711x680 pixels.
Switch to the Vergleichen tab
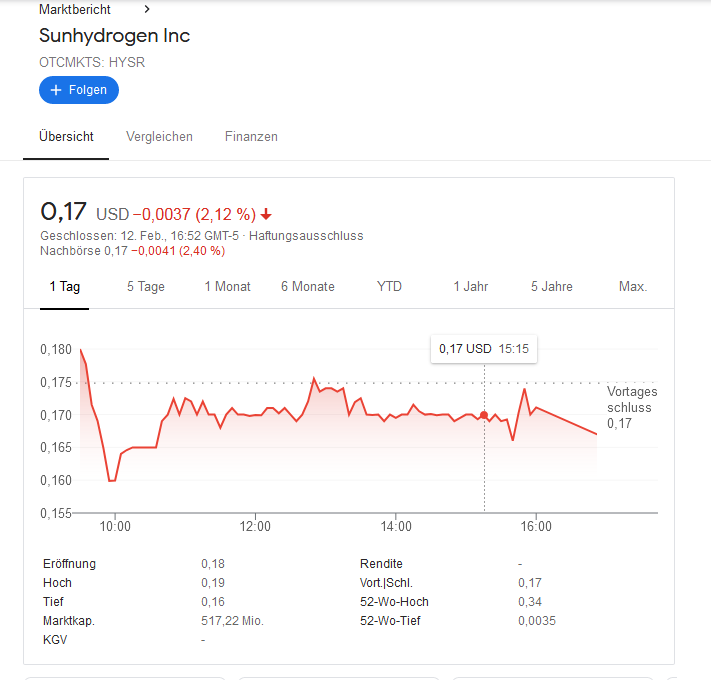tap(159, 136)
